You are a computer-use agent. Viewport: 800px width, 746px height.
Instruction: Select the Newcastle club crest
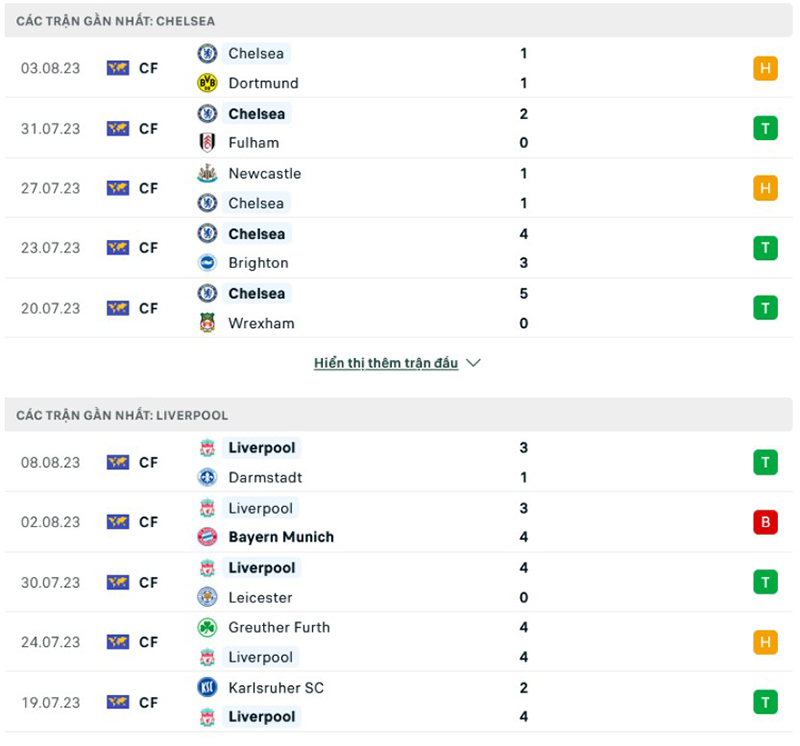click(x=209, y=173)
